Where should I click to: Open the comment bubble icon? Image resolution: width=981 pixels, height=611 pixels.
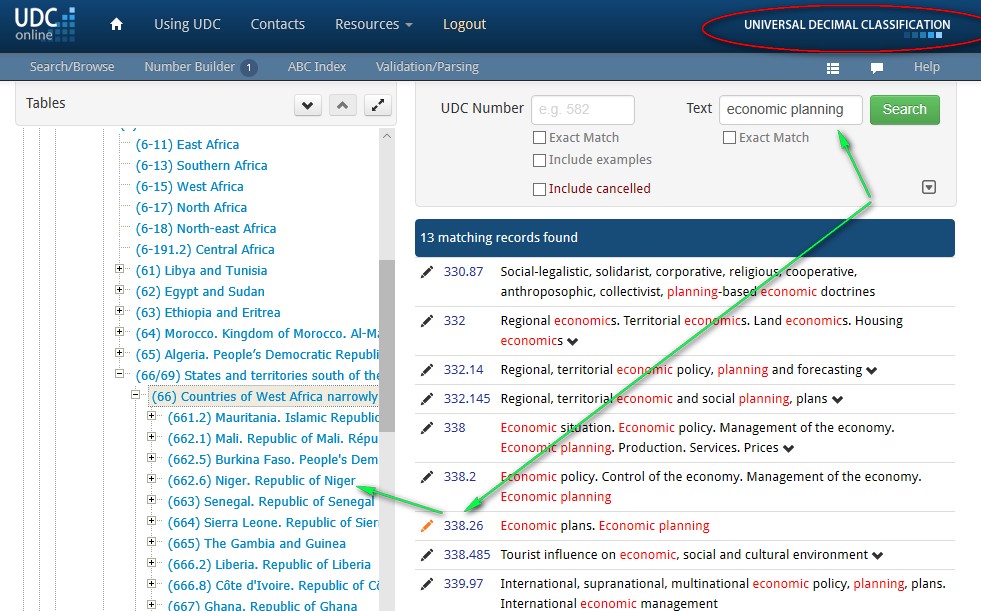click(876, 68)
